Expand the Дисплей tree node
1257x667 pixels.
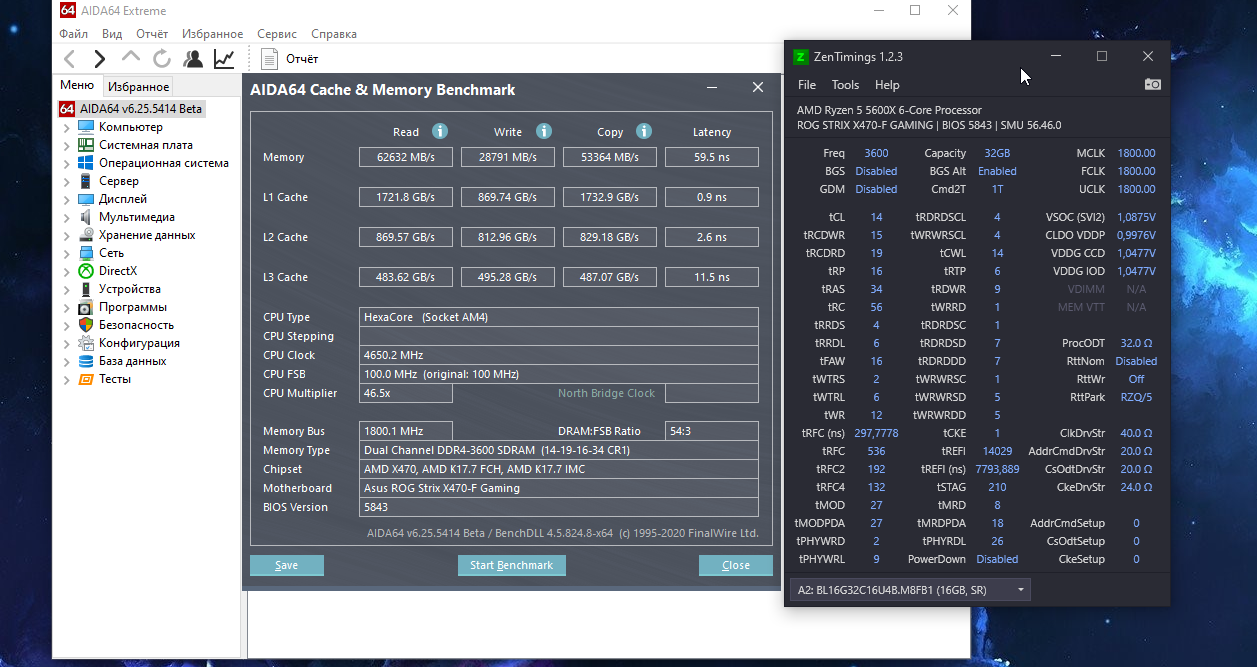pyautogui.click(x=67, y=199)
